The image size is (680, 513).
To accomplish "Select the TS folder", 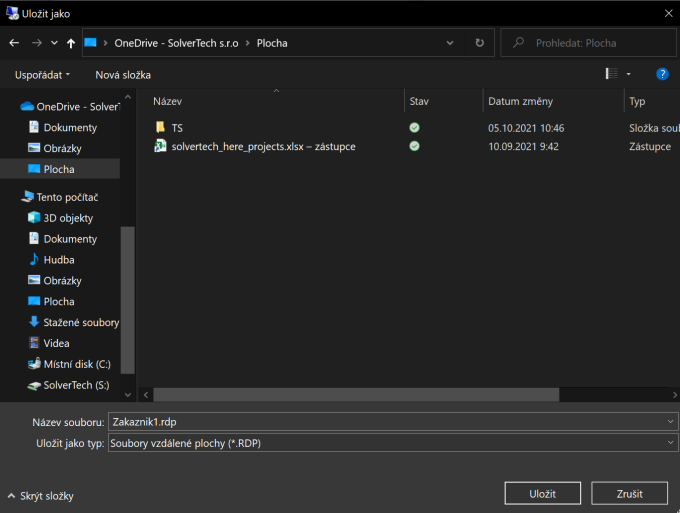I will [177, 128].
